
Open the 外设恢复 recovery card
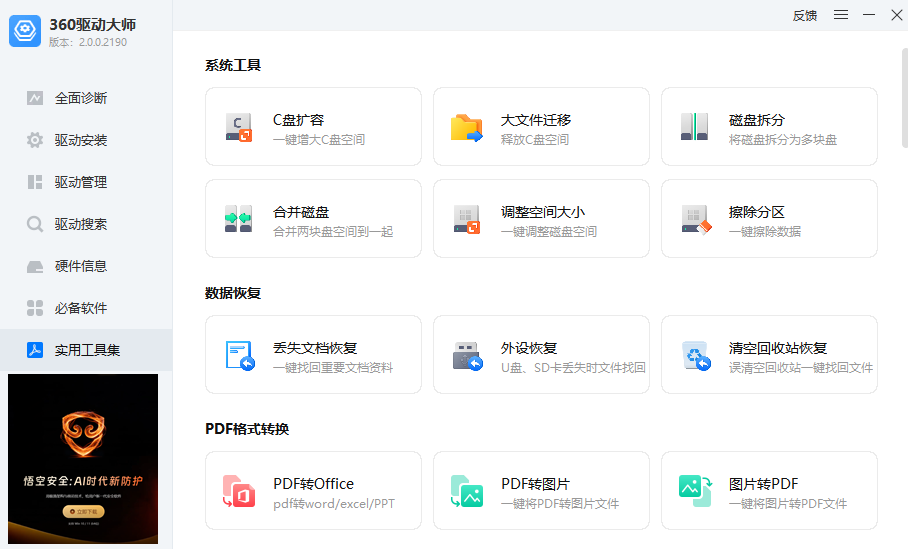click(x=541, y=354)
